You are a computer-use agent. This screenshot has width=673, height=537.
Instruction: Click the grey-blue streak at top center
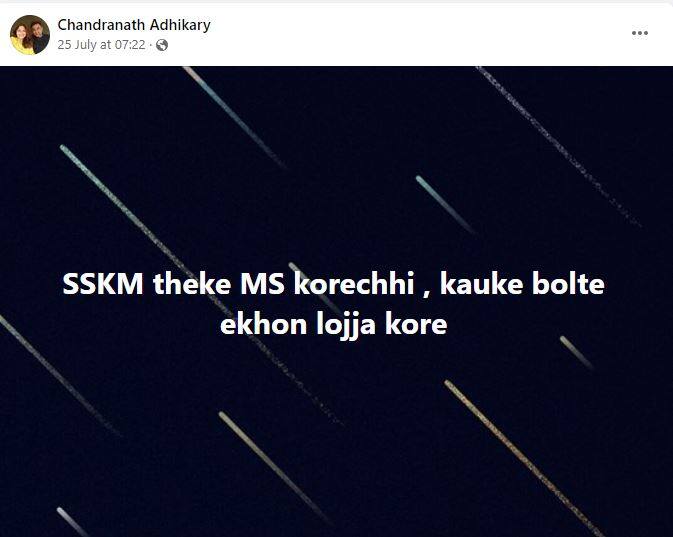click(x=234, y=117)
